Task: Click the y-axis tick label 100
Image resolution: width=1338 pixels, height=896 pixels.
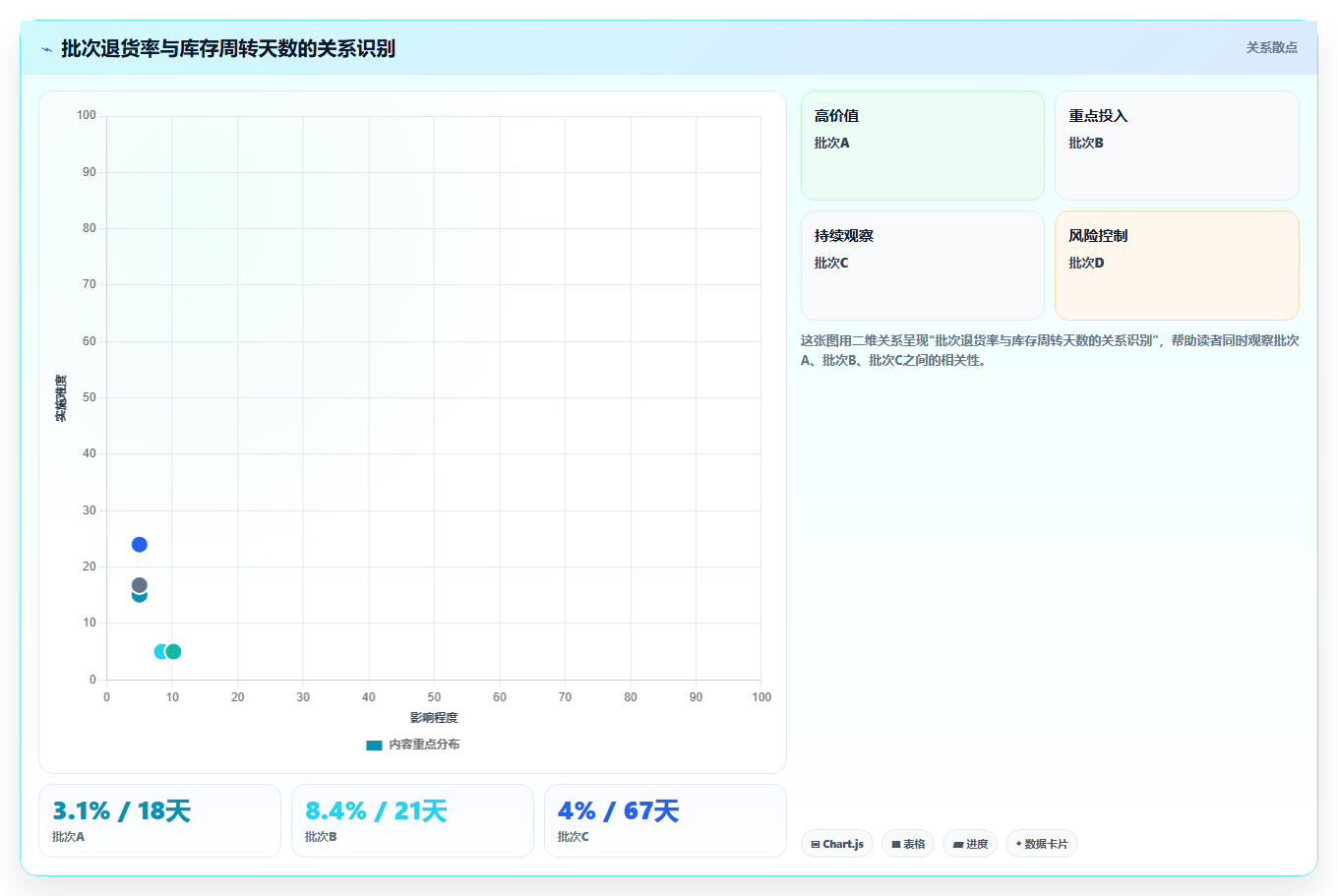Action: tap(87, 115)
